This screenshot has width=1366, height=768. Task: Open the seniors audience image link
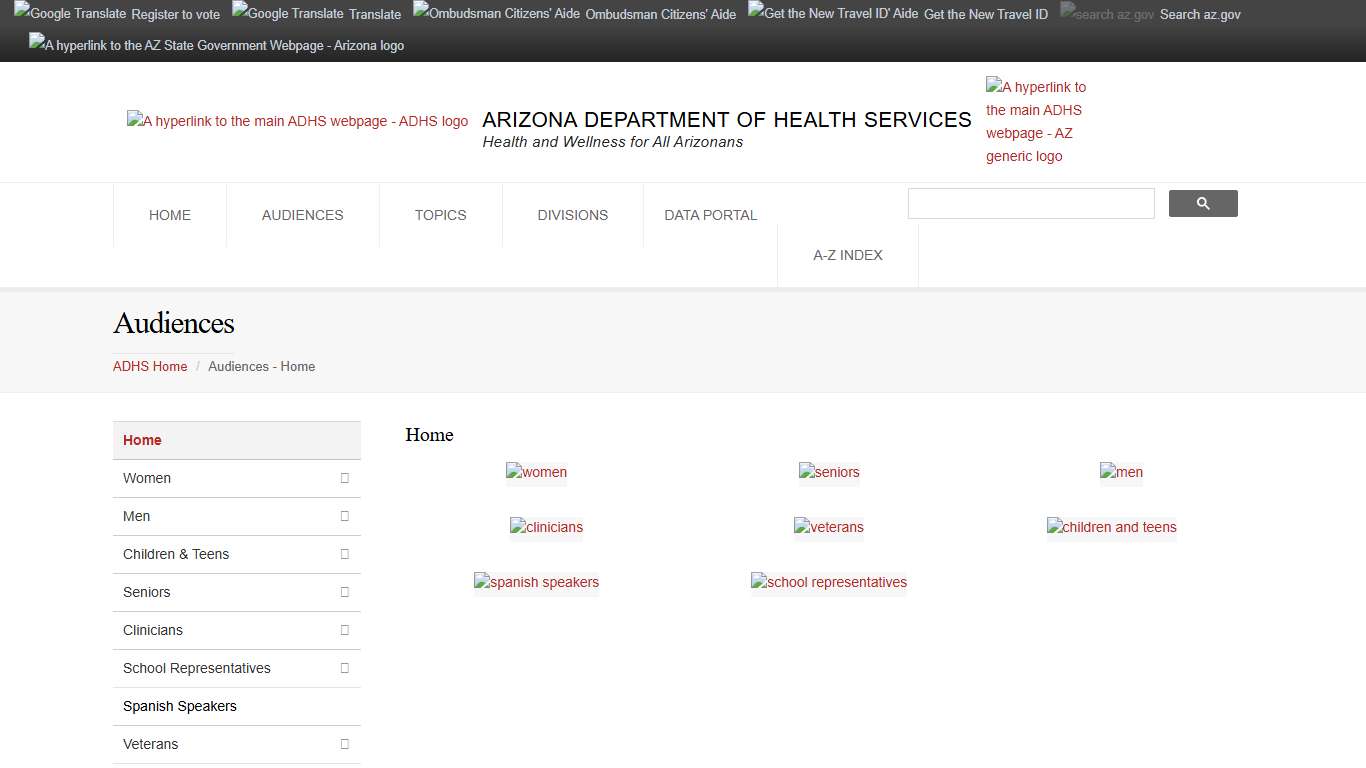pyautogui.click(x=829, y=472)
